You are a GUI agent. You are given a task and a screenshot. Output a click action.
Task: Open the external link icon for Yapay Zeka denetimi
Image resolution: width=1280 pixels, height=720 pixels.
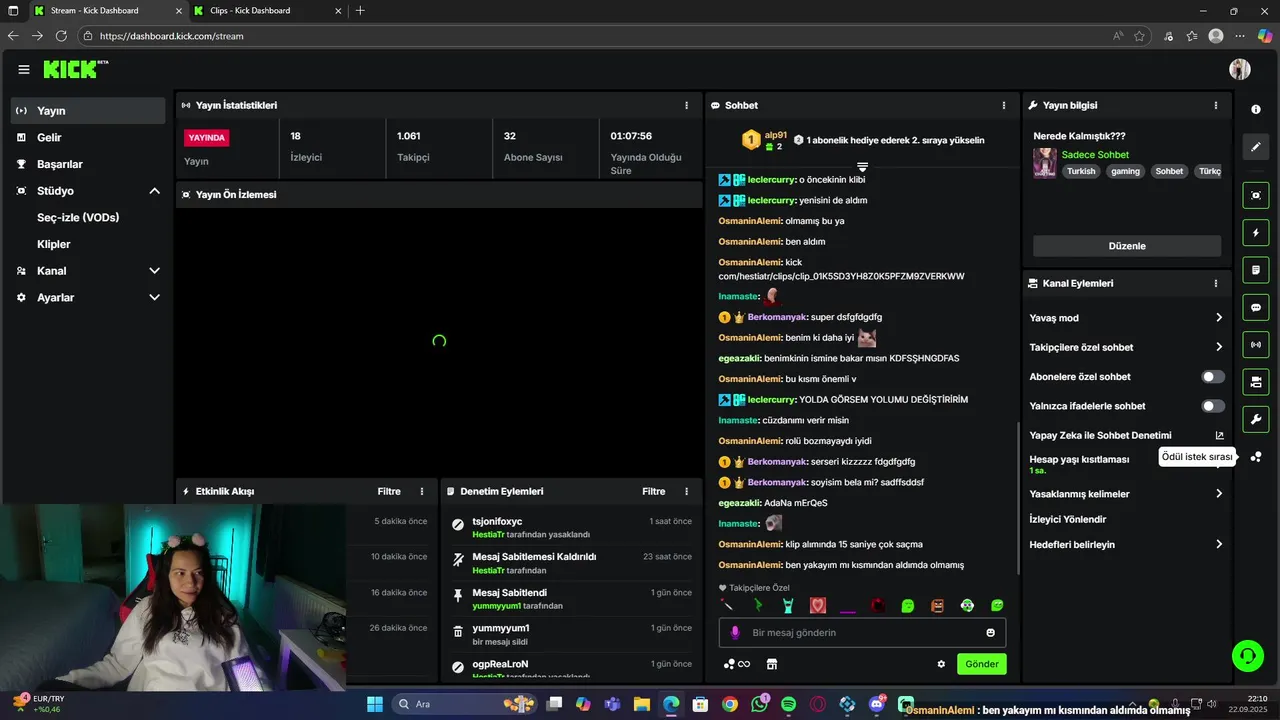[1219, 436]
